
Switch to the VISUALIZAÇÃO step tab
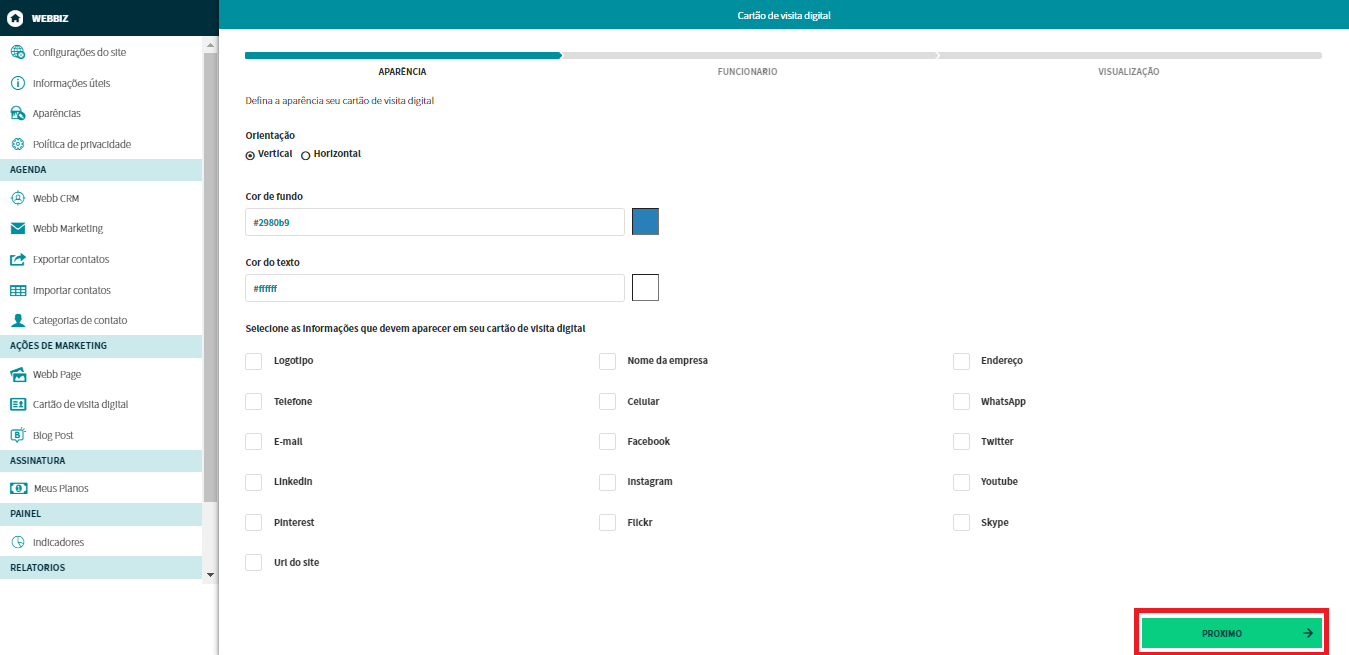tap(1128, 72)
